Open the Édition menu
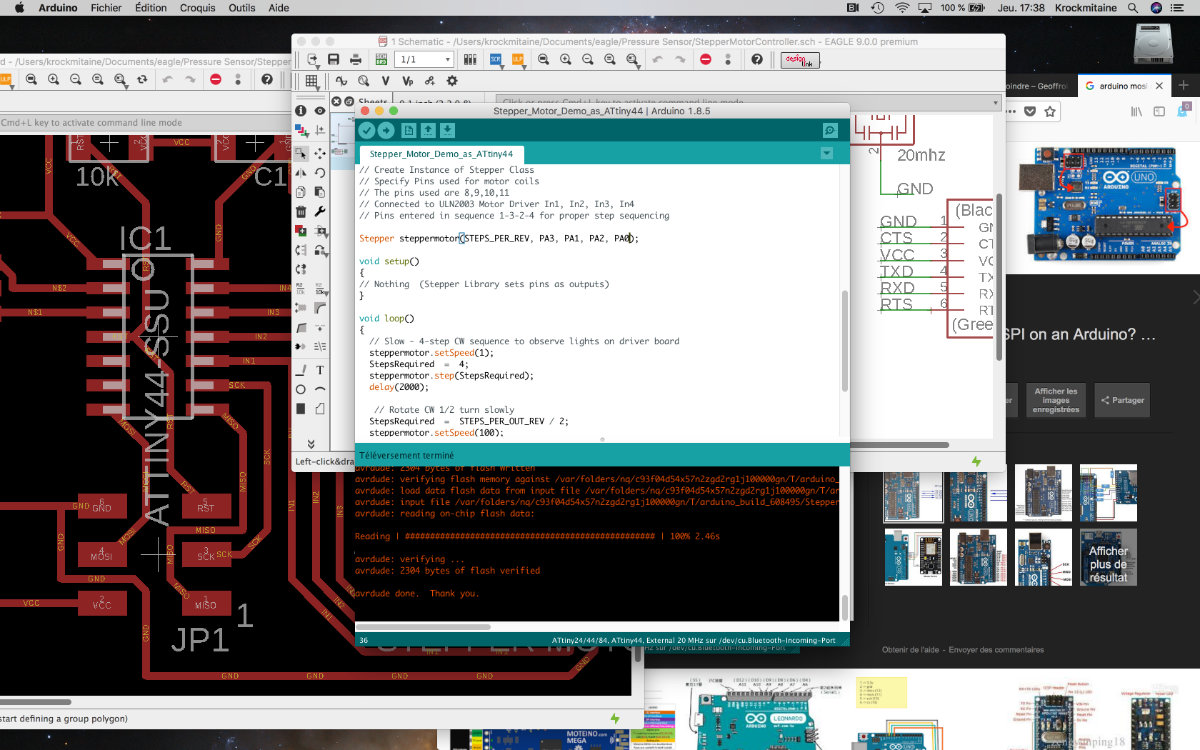1200x750 pixels. 151,8
